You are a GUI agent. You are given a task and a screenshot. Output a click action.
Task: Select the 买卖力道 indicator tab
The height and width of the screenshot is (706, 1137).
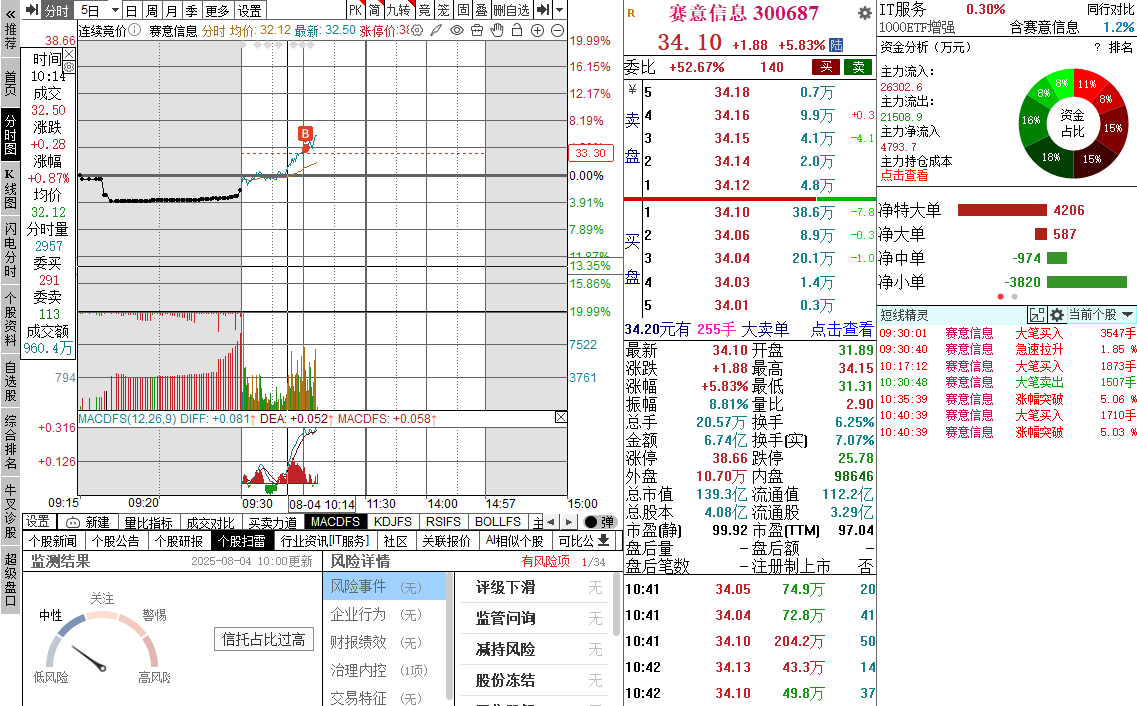point(273,522)
